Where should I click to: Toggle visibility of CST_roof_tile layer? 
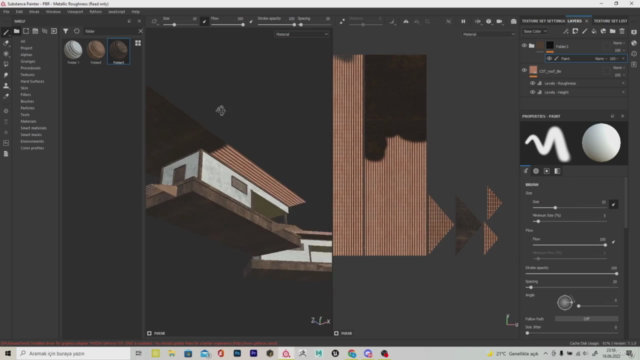[x=524, y=70]
